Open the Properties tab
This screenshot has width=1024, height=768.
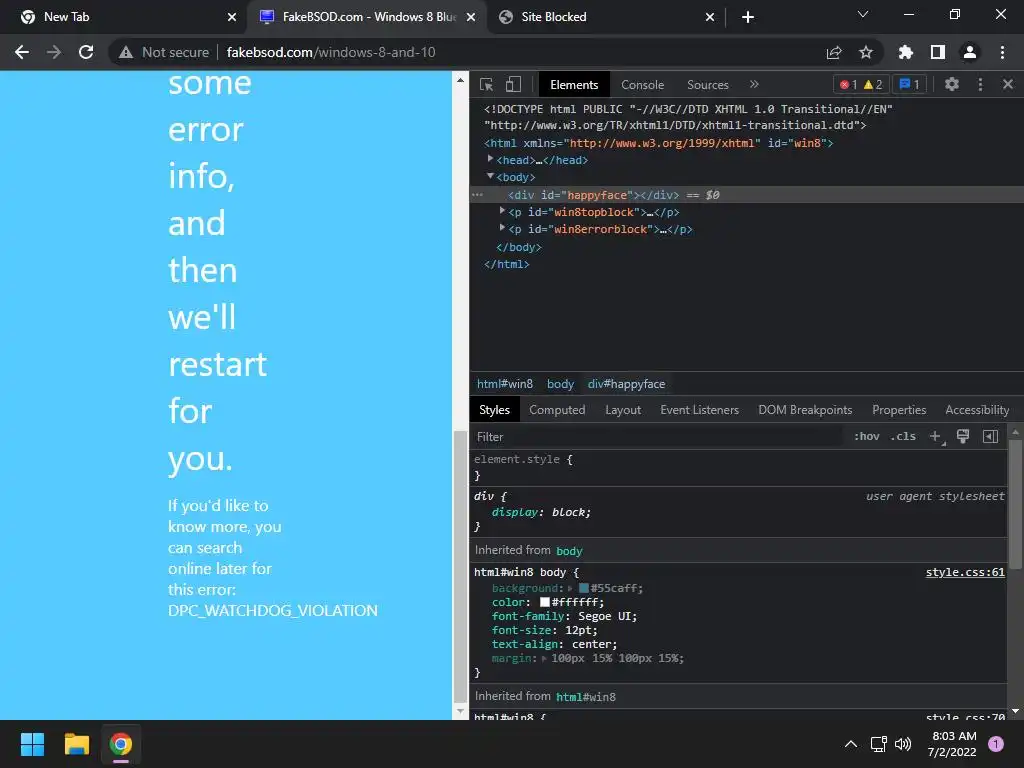point(899,410)
